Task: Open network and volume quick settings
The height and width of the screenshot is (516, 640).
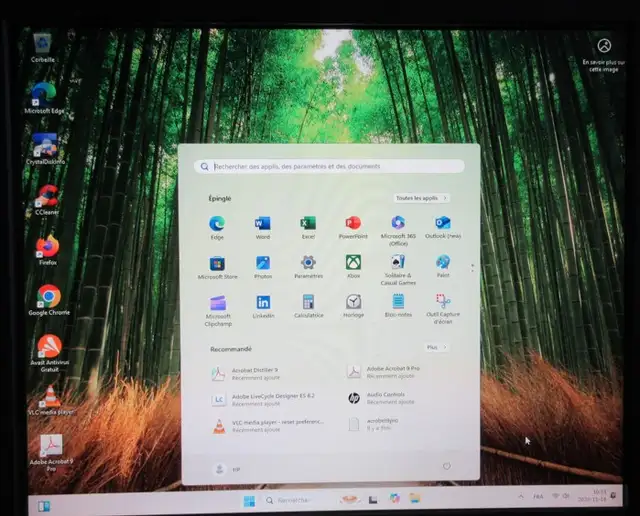Action: pyautogui.click(x=561, y=496)
